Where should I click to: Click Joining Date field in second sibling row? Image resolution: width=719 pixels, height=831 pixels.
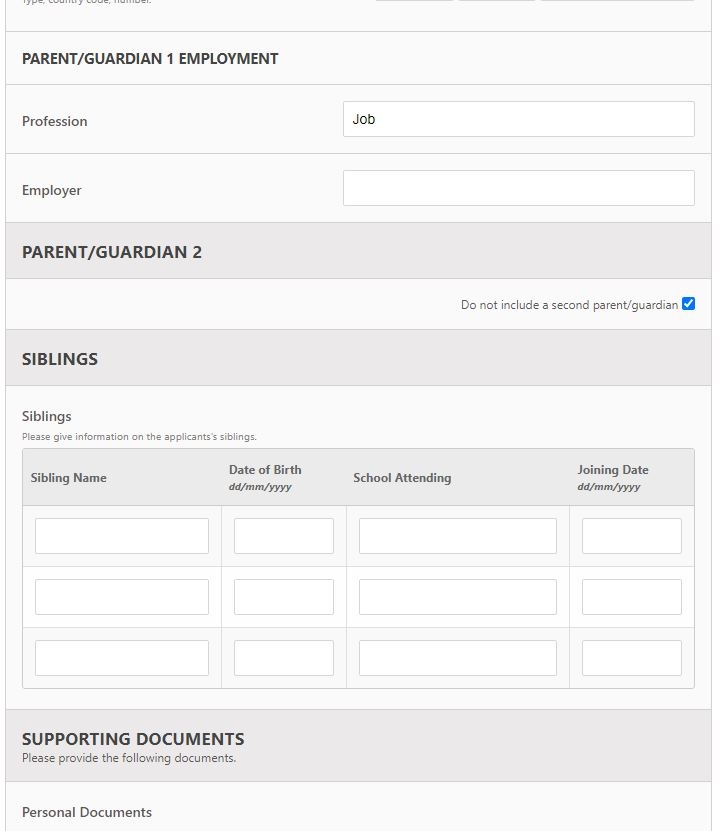point(632,597)
